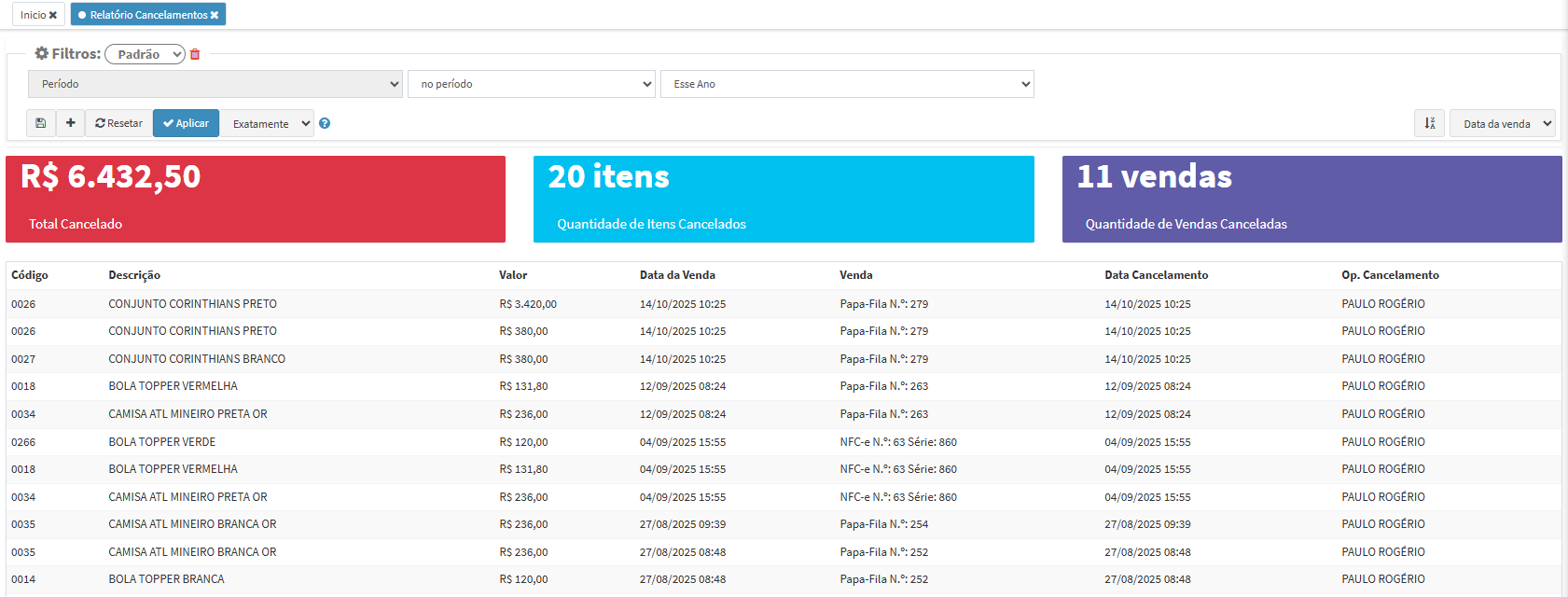Expand the Exatamente match-mode dropdown

pos(268,123)
